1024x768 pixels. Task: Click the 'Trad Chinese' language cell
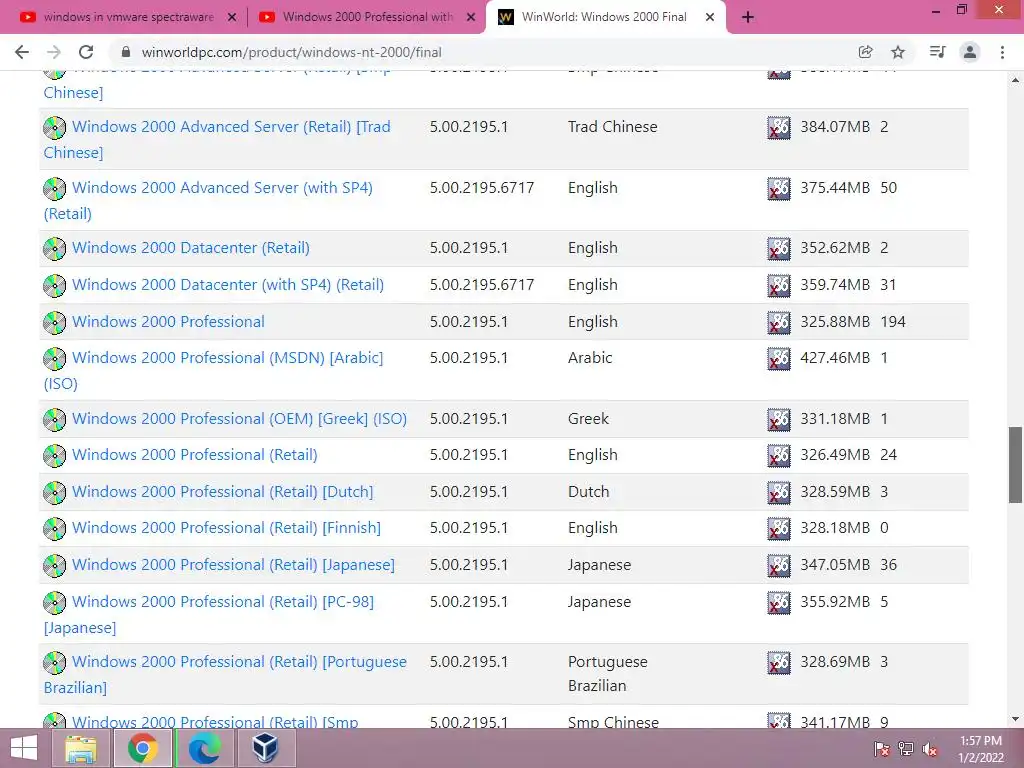(613, 127)
